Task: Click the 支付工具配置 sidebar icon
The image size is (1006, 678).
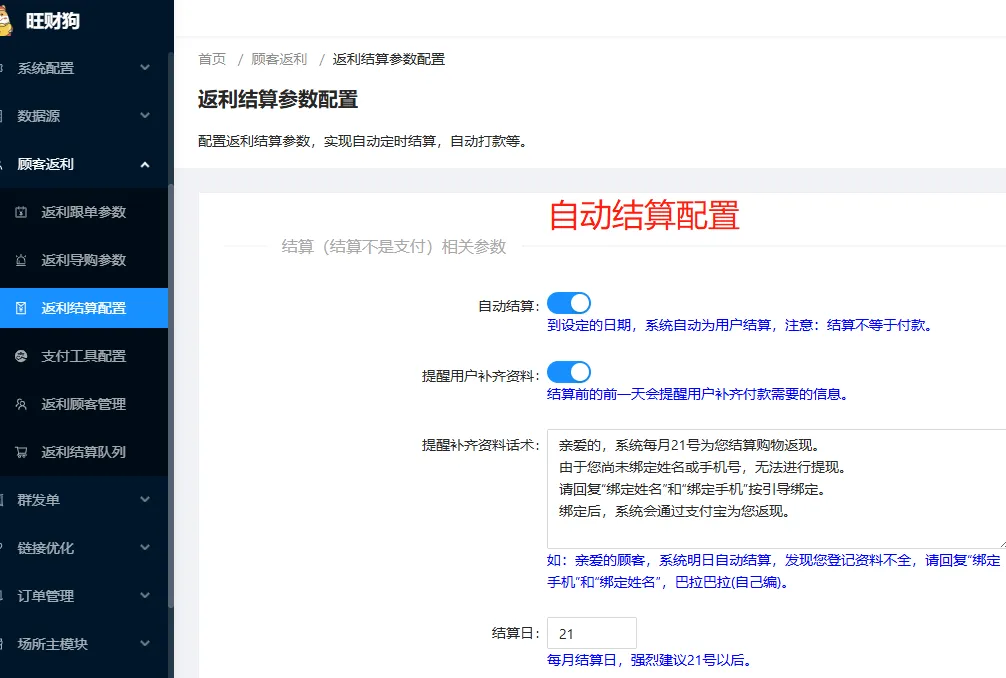Action: coord(22,356)
